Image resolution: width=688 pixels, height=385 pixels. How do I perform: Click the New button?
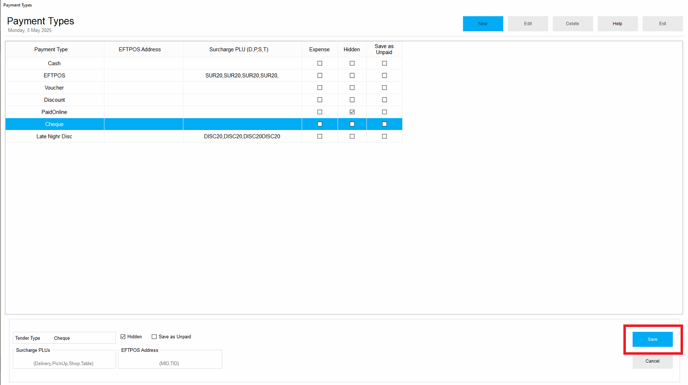(x=483, y=24)
